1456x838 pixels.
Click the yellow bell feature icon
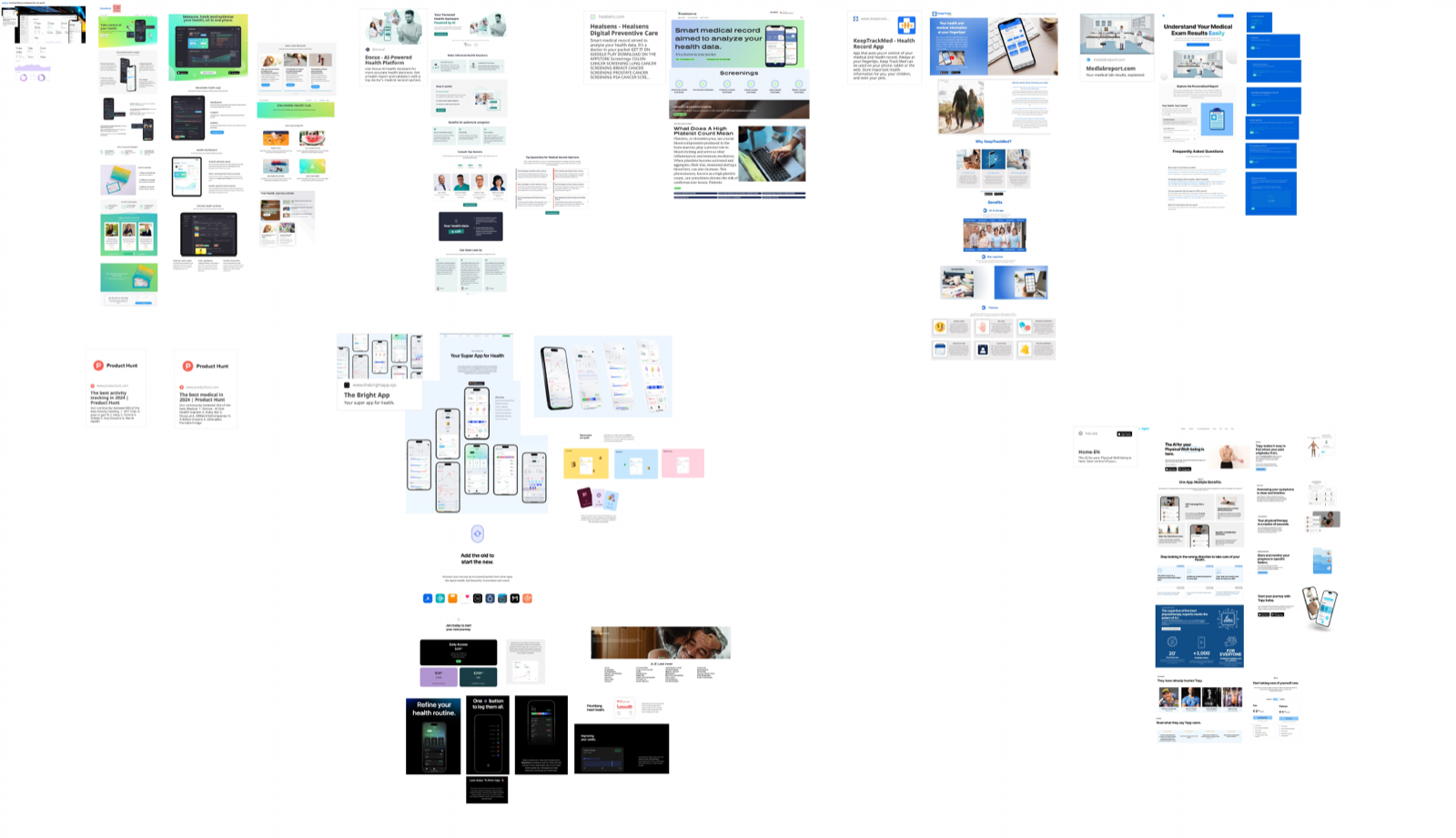(1025, 349)
